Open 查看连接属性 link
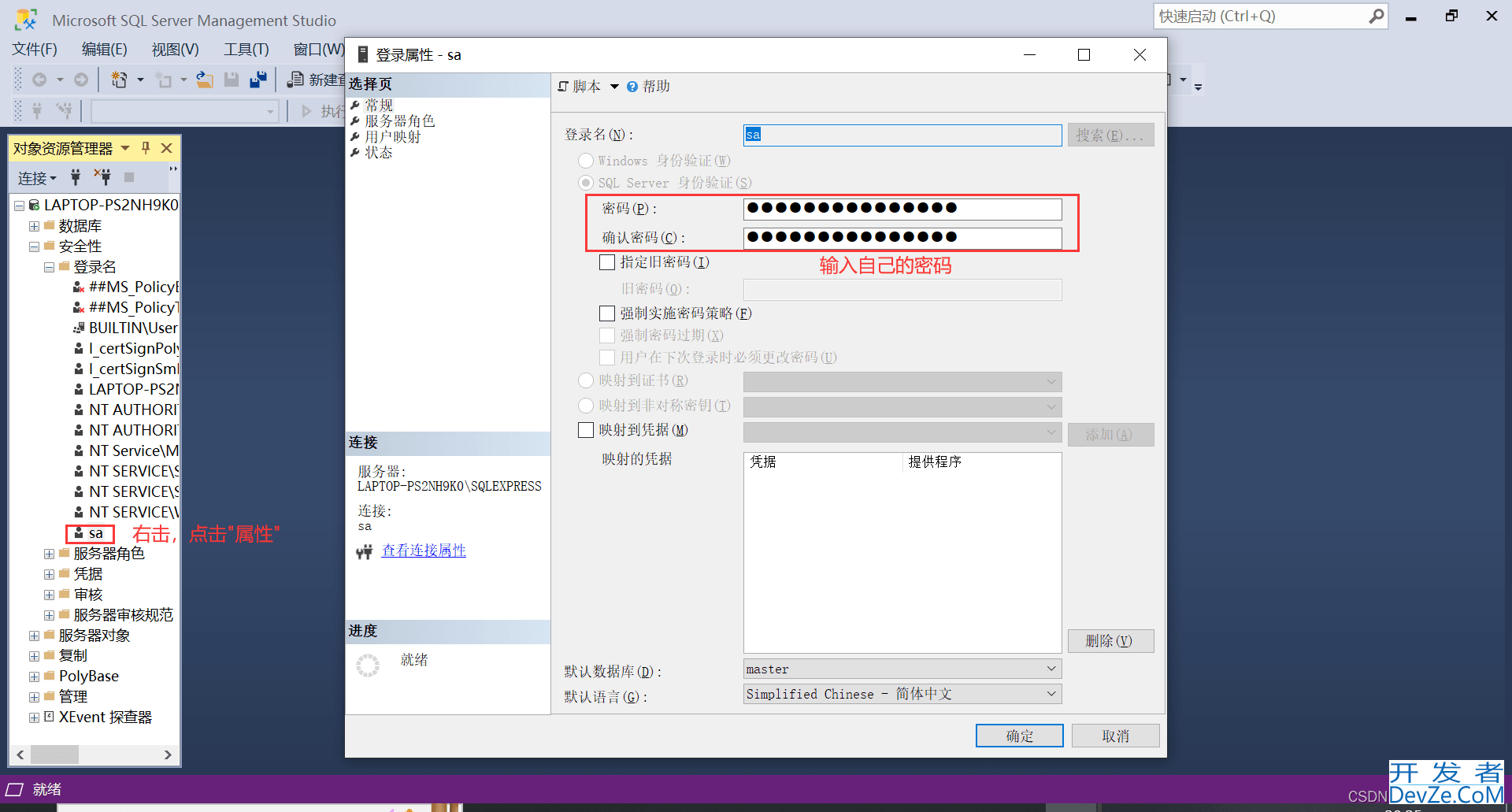 (424, 551)
